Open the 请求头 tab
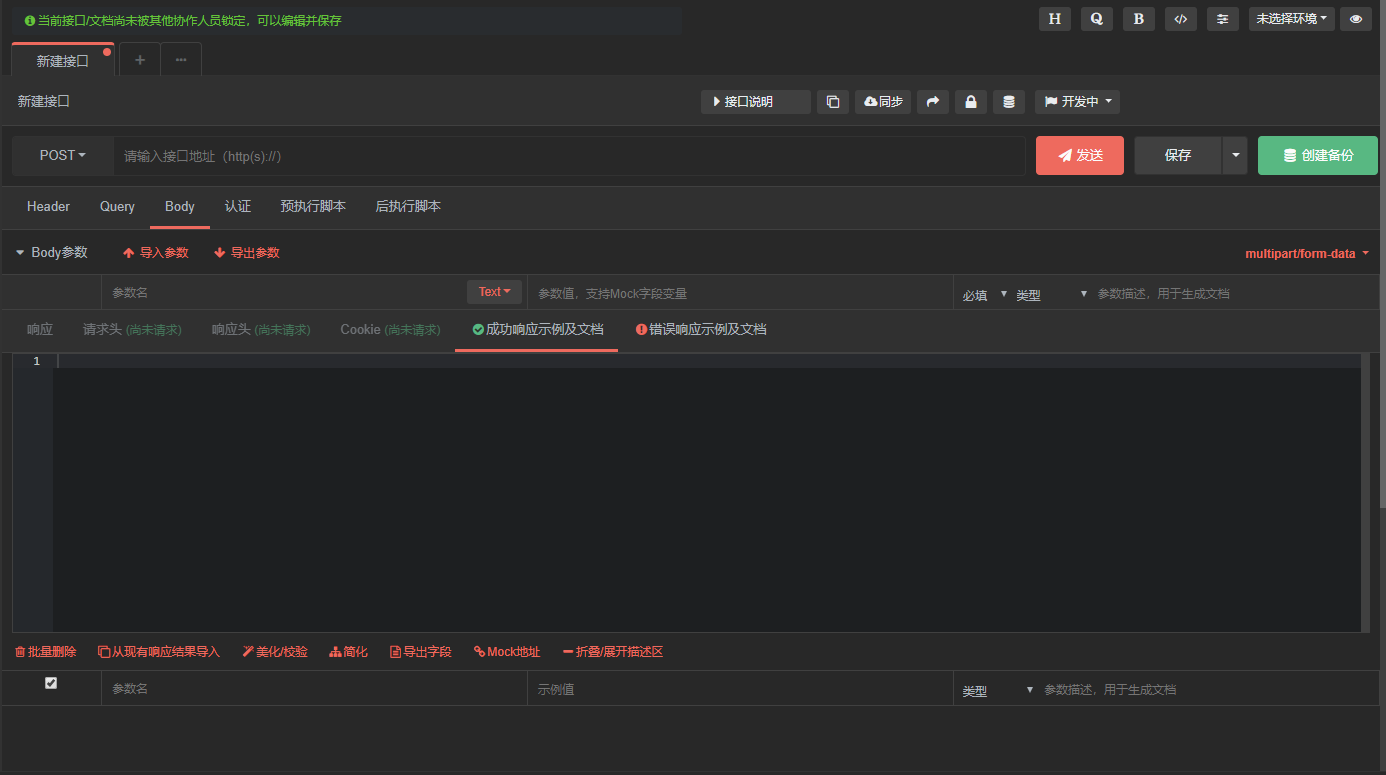The image size is (1386, 775). coord(132,330)
